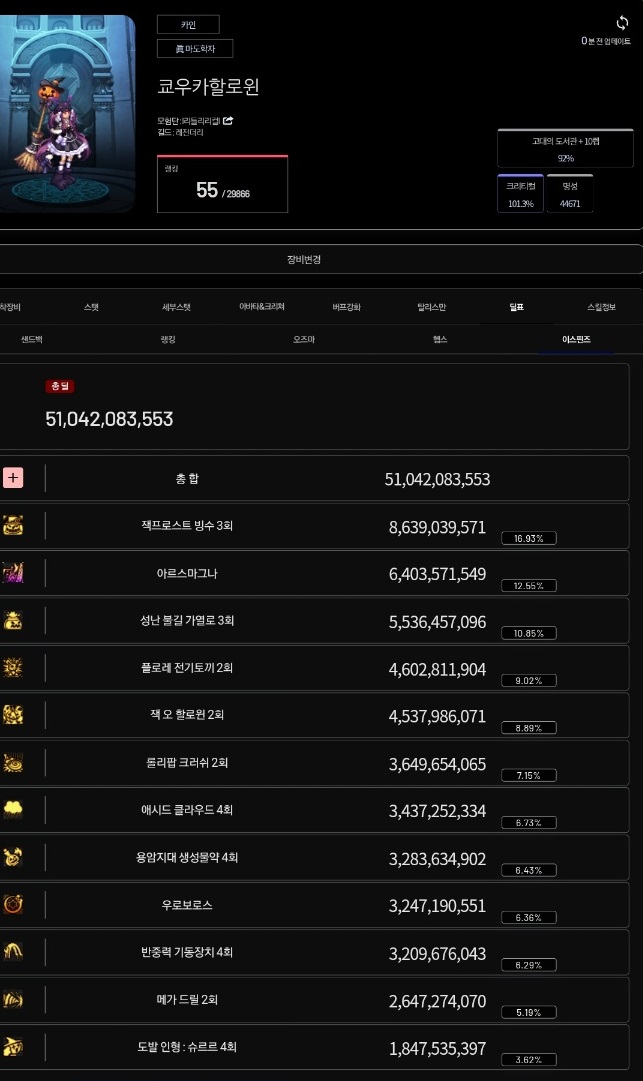This screenshot has width=643, height=1081.
Task: Click the 성난 불길 가열로 skill icon
Action: pos(13,620)
